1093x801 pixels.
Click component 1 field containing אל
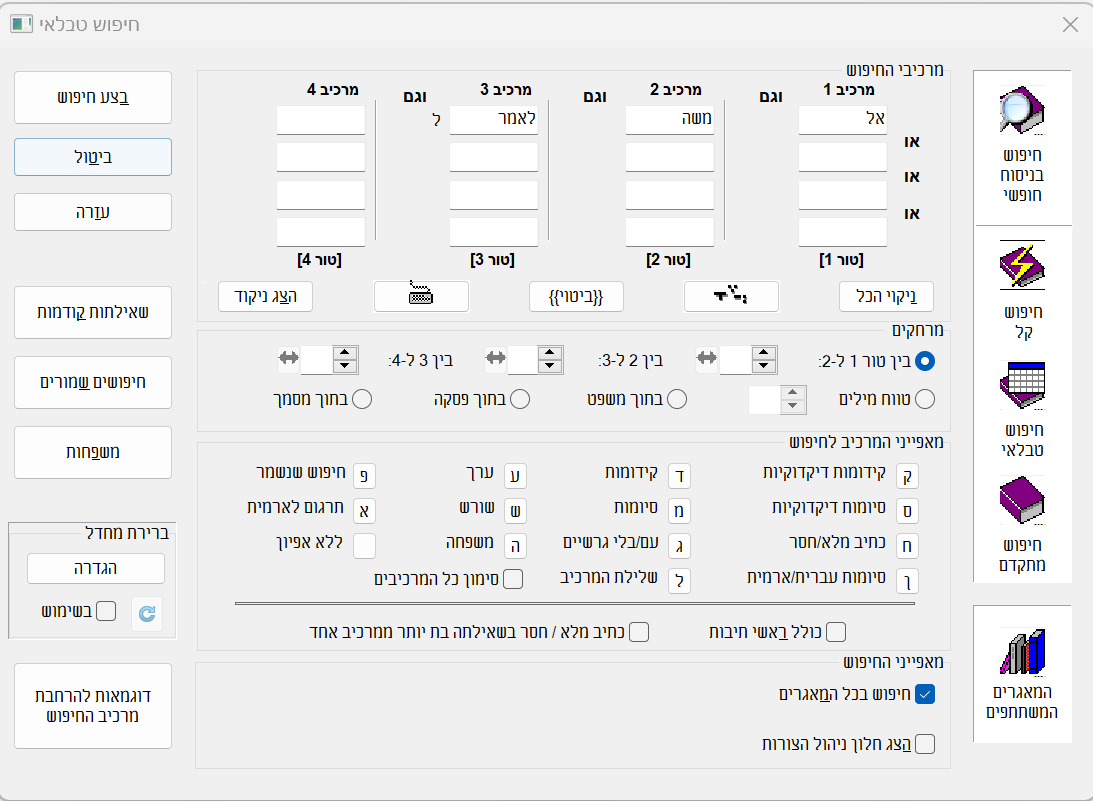click(843, 119)
